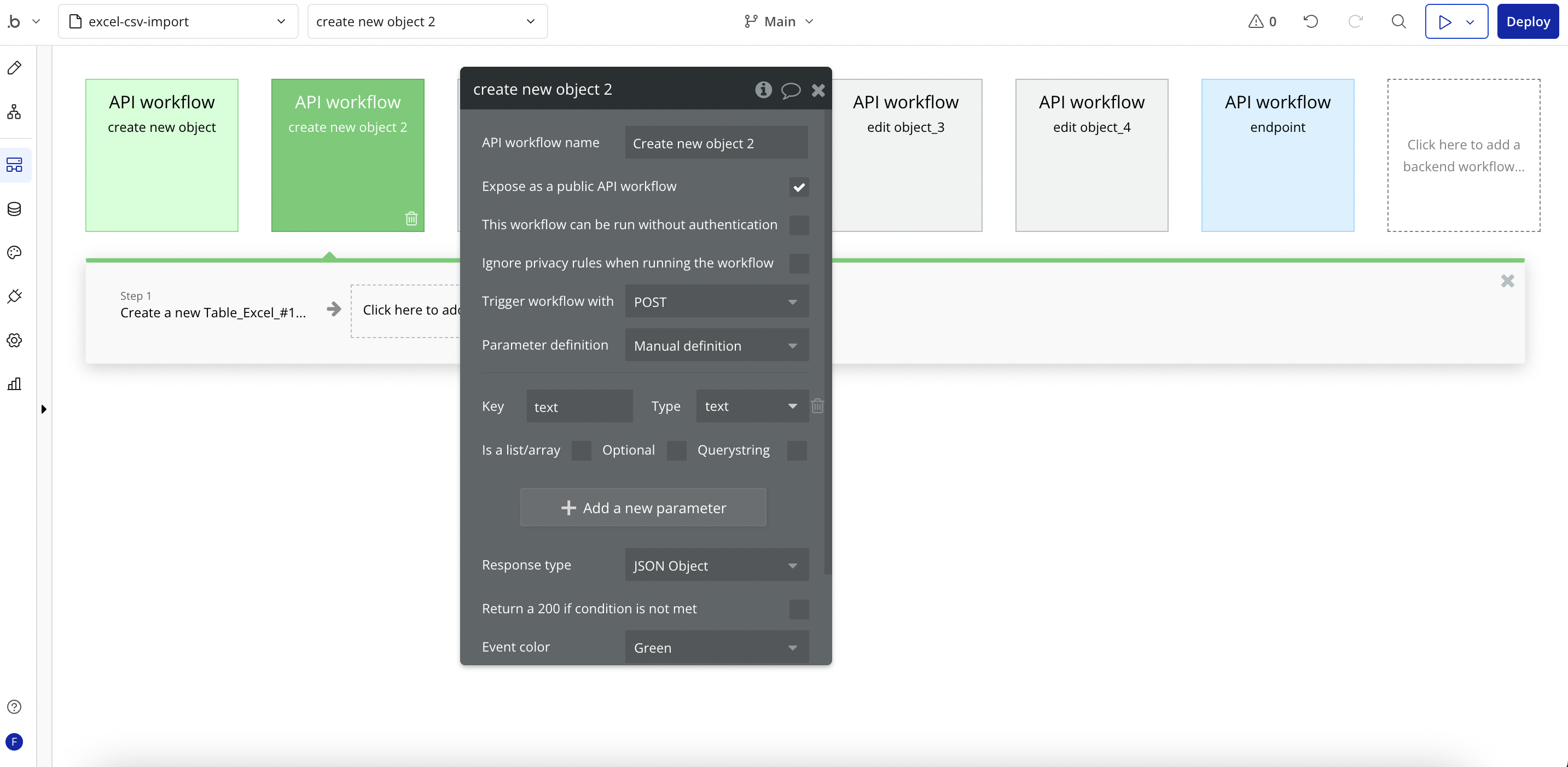Screen dimensions: 1568x767
Task: Open comments bubble in workflow panel
Action: pos(790,91)
